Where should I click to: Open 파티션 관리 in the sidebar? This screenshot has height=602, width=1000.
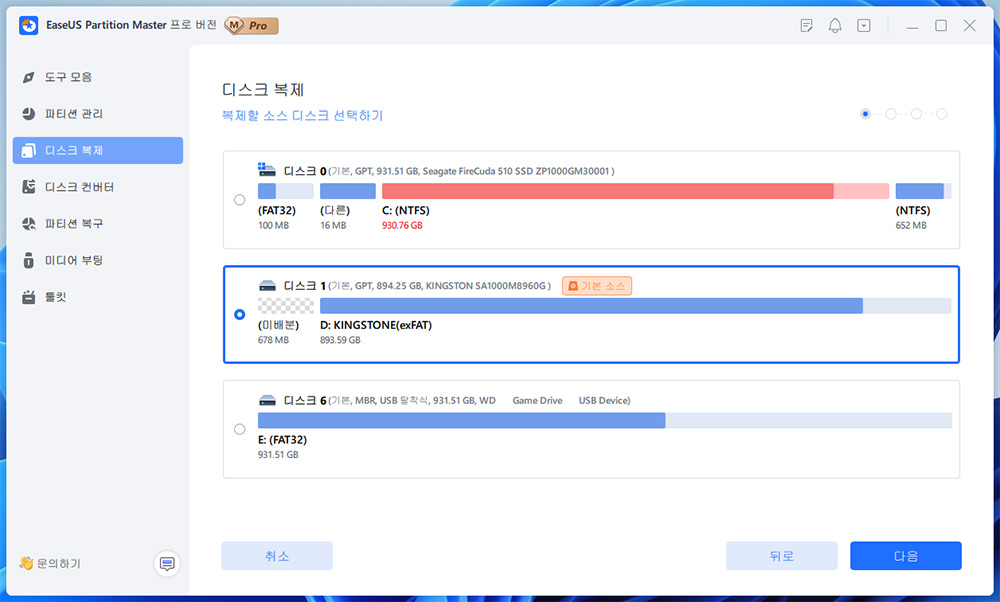pyautogui.click(x=98, y=114)
